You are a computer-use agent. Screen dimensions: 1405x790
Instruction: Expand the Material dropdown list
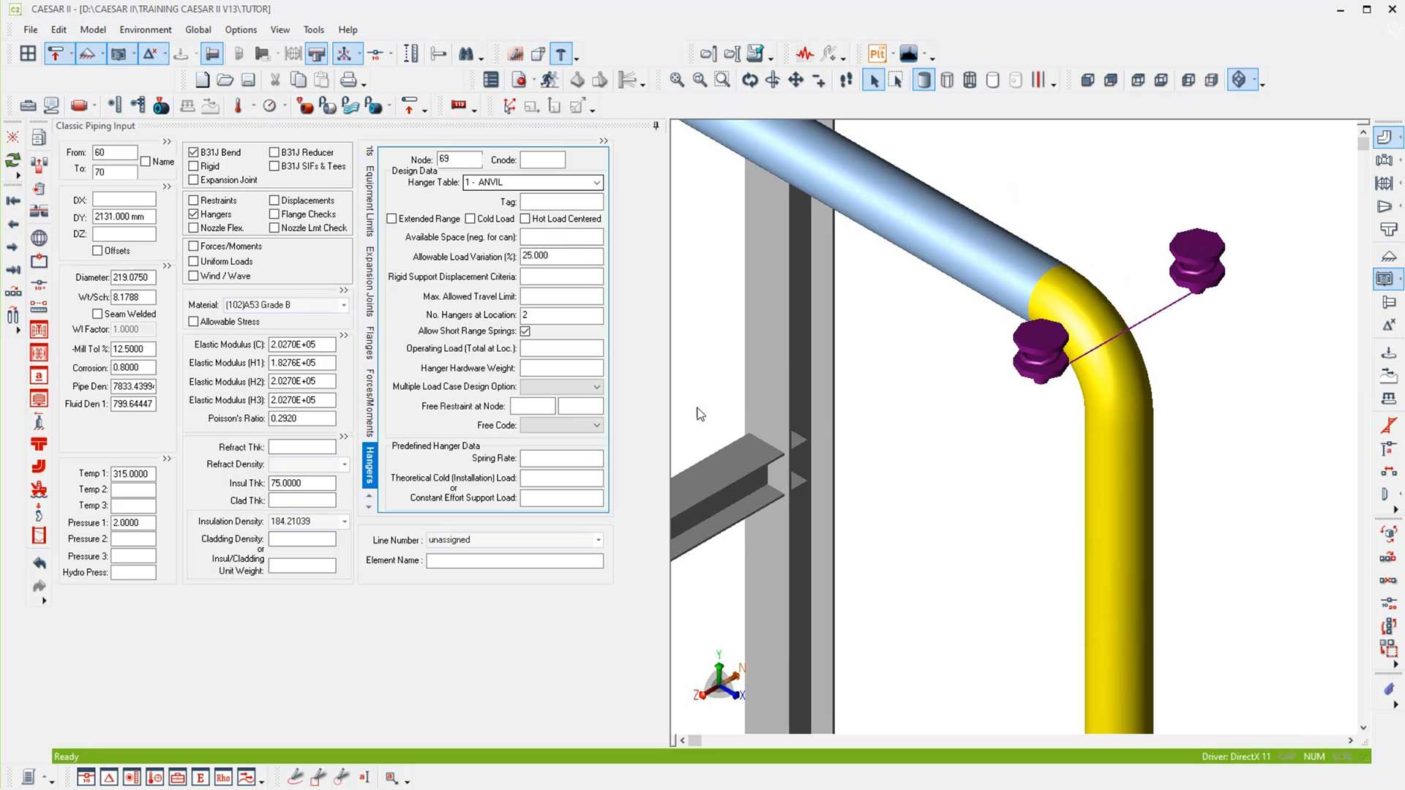pyautogui.click(x=343, y=305)
